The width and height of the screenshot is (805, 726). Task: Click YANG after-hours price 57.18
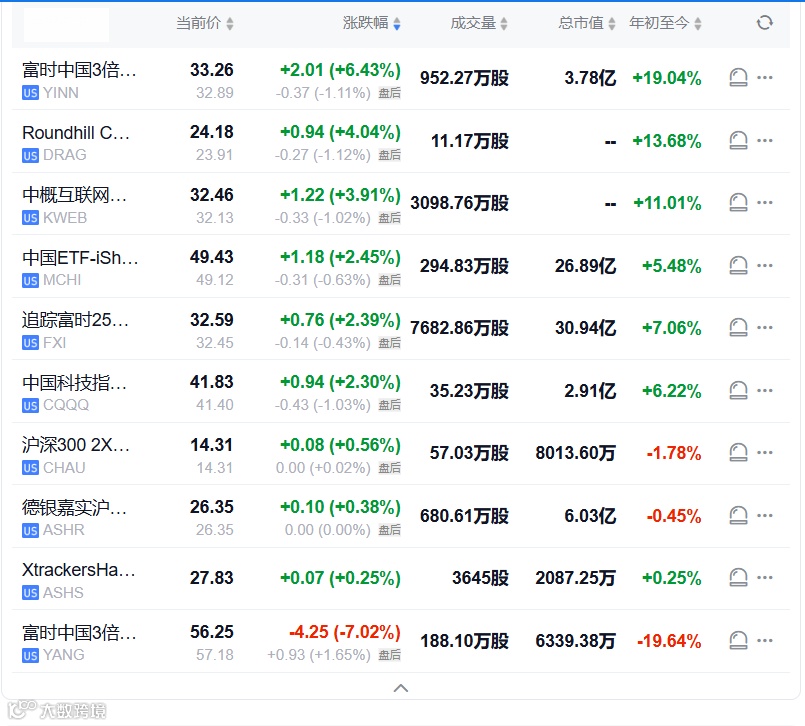click(x=215, y=655)
